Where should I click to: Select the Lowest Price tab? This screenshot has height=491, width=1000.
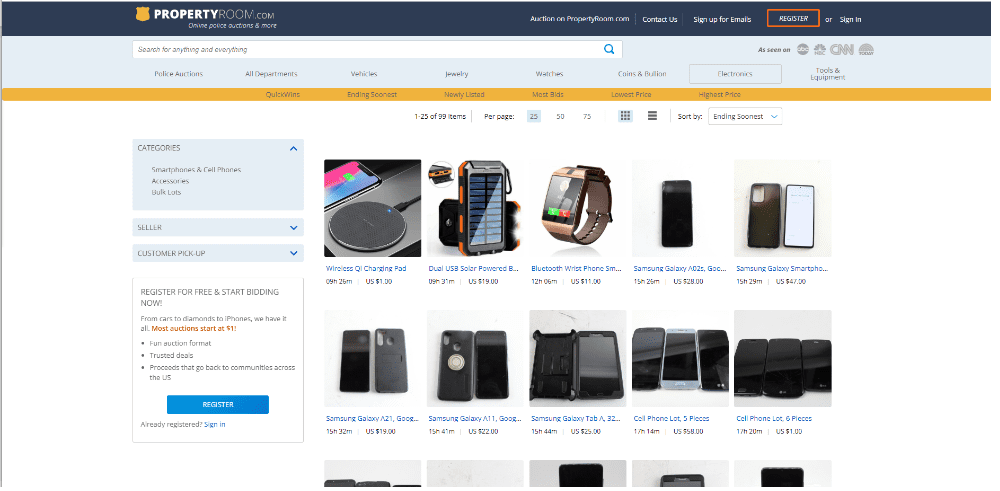point(631,94)
